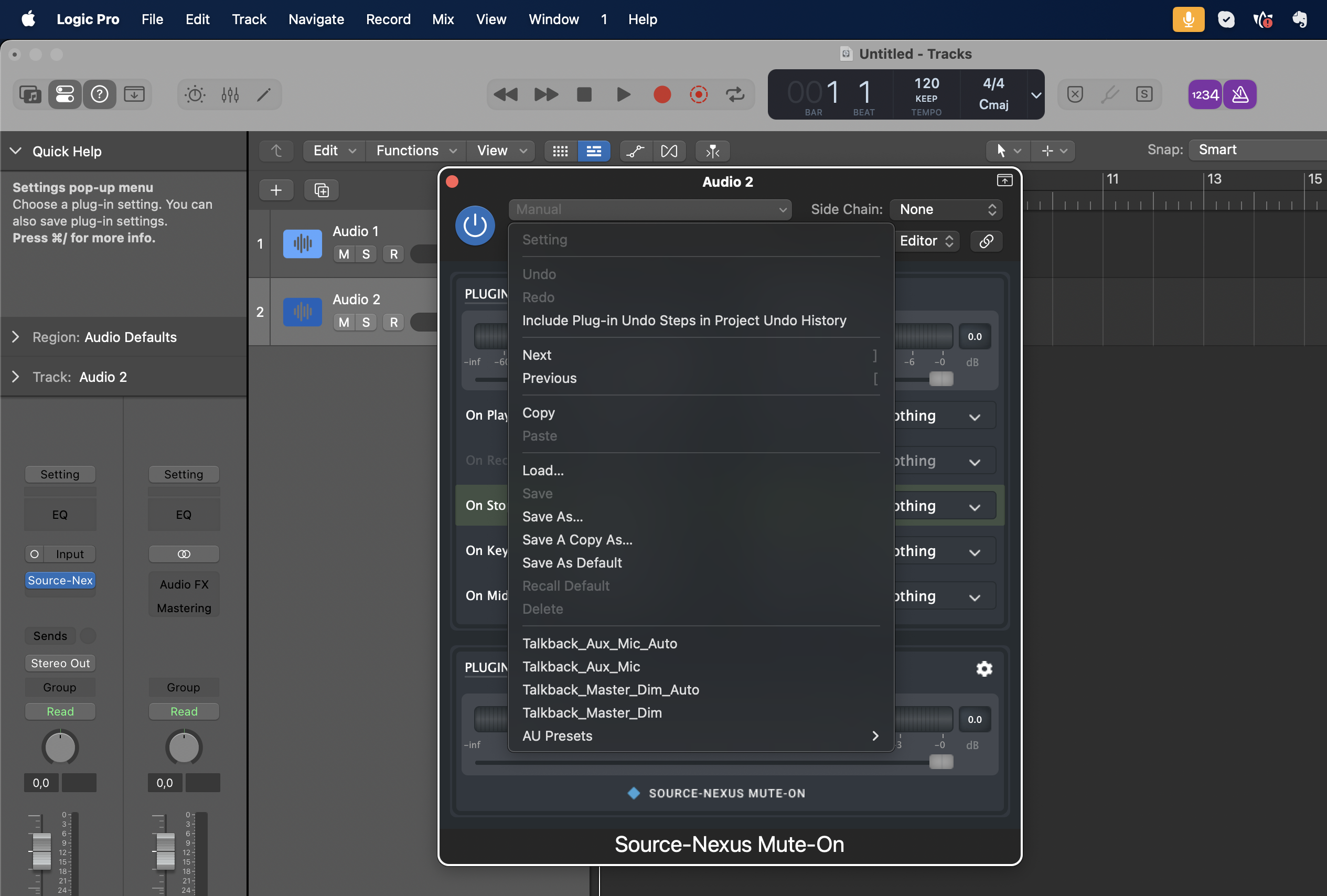Click the duplicate track icon
Image resolution: width=1327 pixels, height=896 pixels.
[322, 190]
